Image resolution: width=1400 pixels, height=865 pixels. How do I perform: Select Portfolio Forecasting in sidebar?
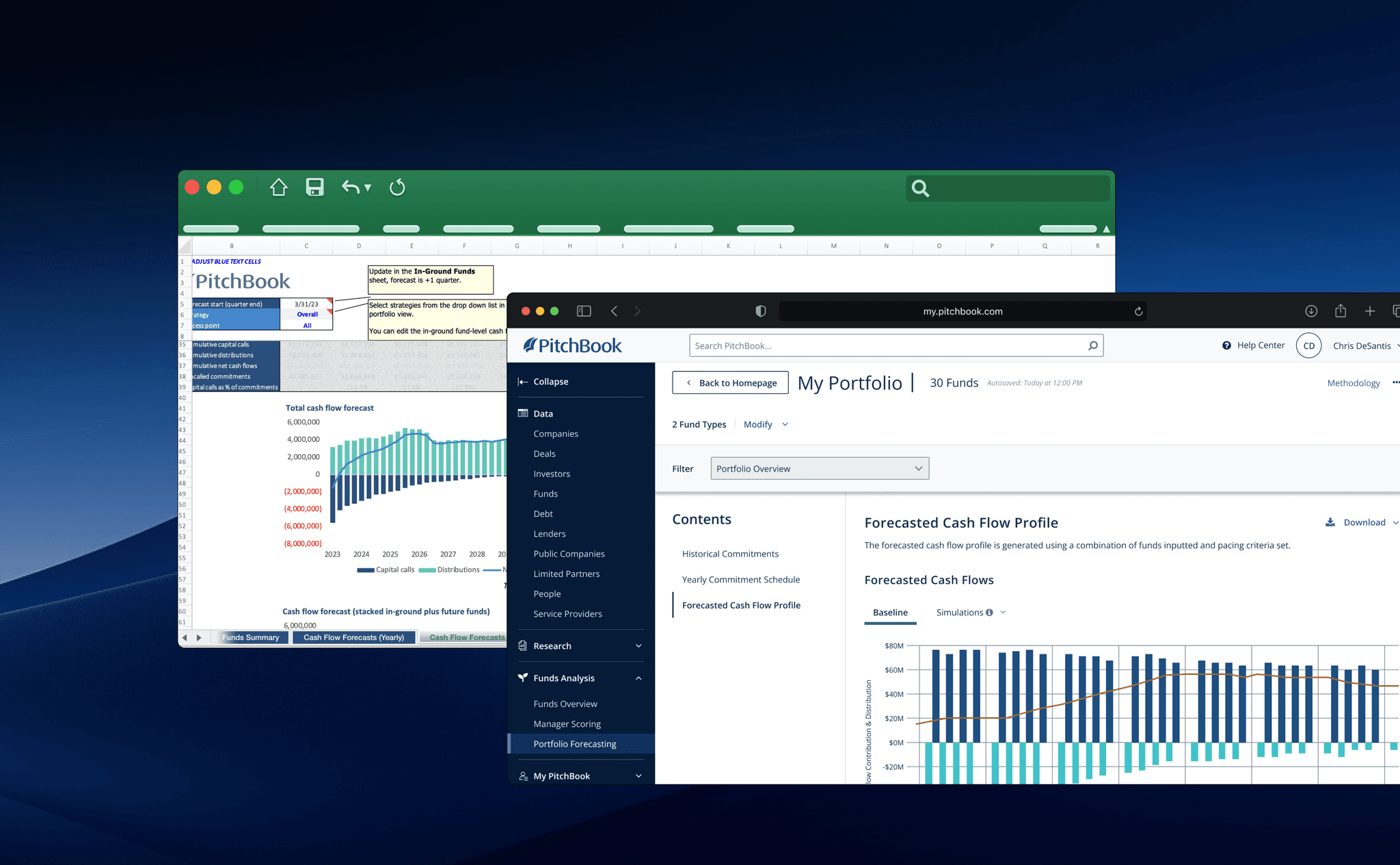pos(574,744)
